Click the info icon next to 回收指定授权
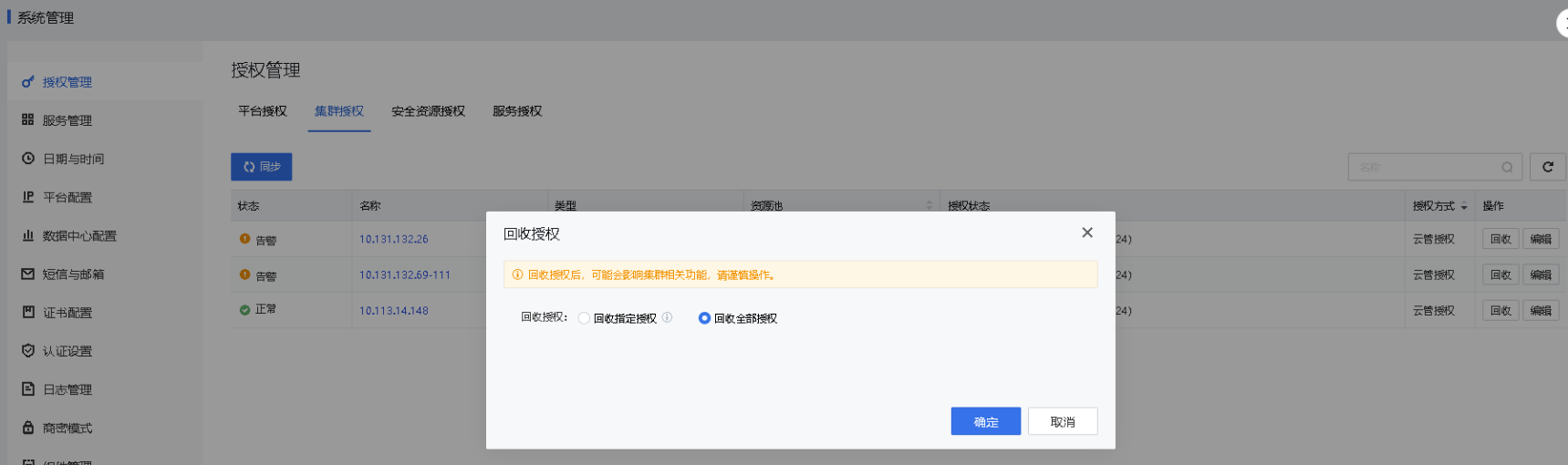Image resolution: width=1568 pixels, height=465 pixels. tap(667, 318)
